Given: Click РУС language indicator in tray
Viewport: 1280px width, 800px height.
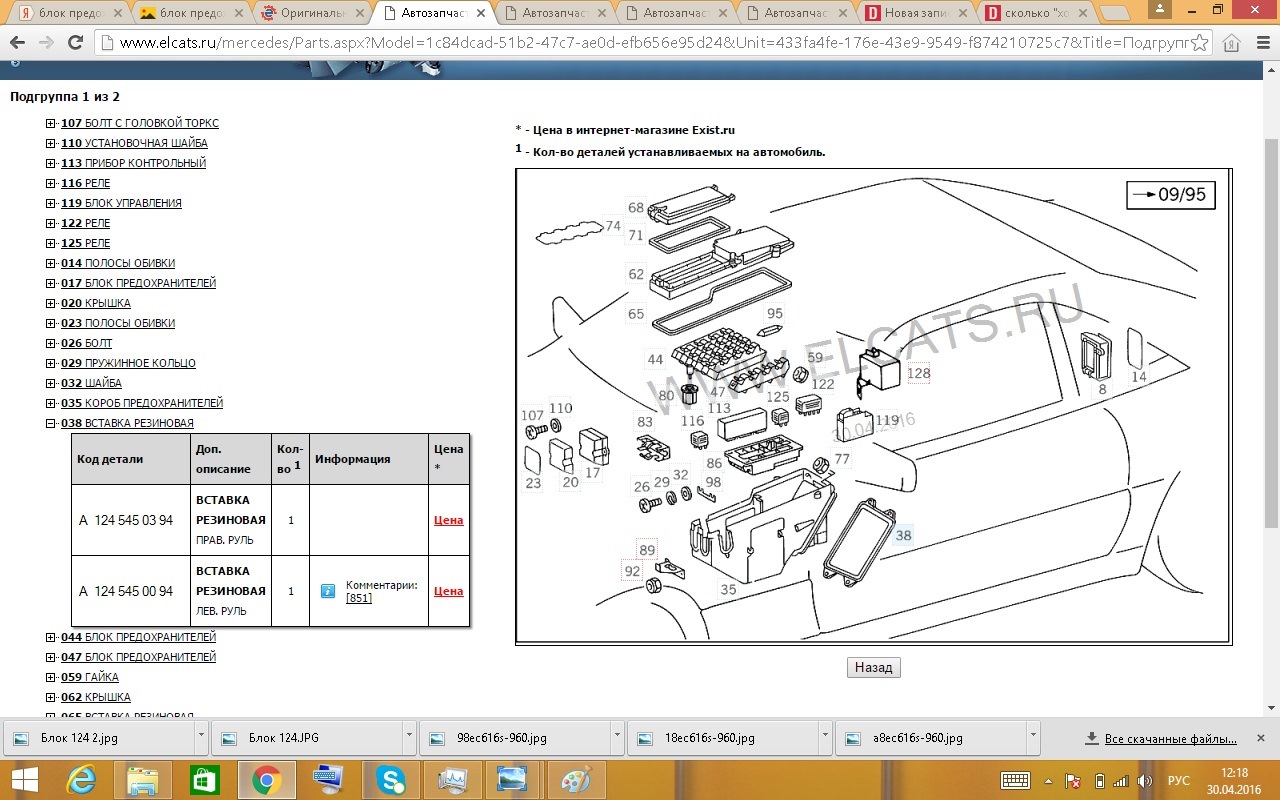Looking at the screenshot, I should [1179, 780].
